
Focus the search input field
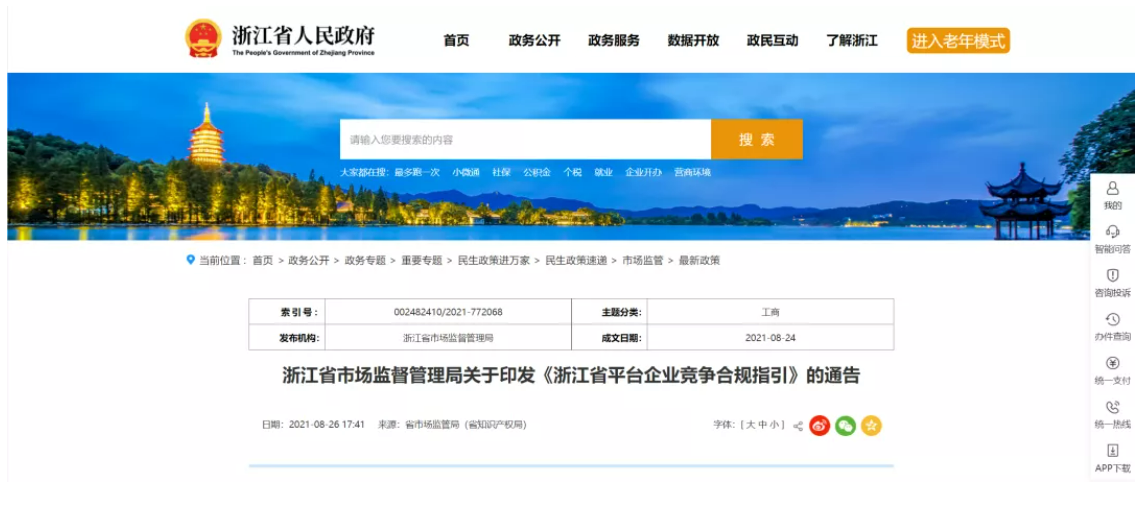(525, 140)
